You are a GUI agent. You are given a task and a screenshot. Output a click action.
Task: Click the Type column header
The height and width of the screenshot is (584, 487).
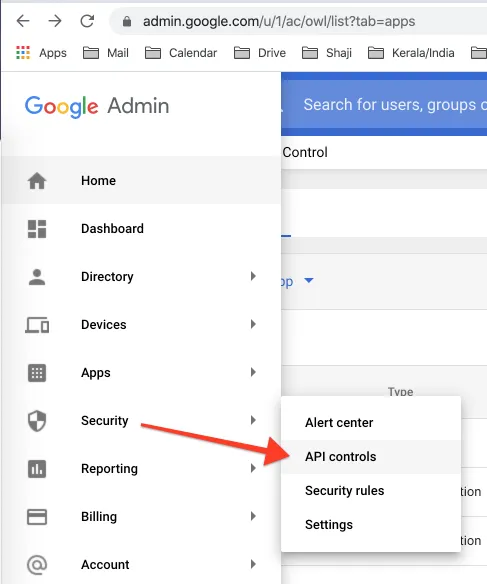tap(400, 392)
